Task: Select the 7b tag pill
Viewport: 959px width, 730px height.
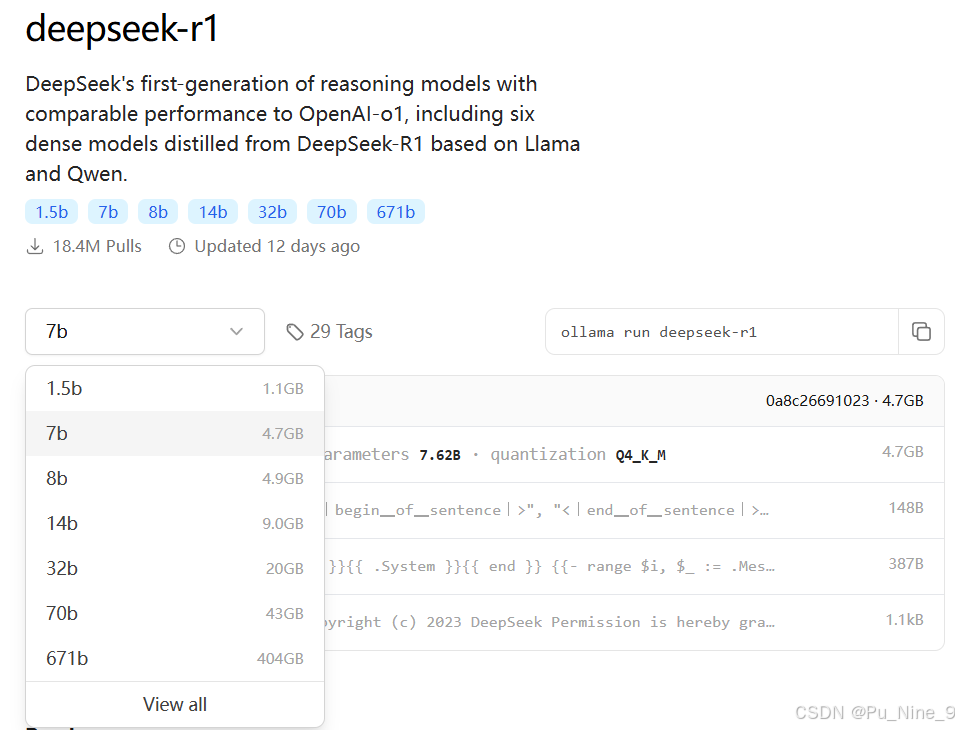Action: [x=107, y=211]
